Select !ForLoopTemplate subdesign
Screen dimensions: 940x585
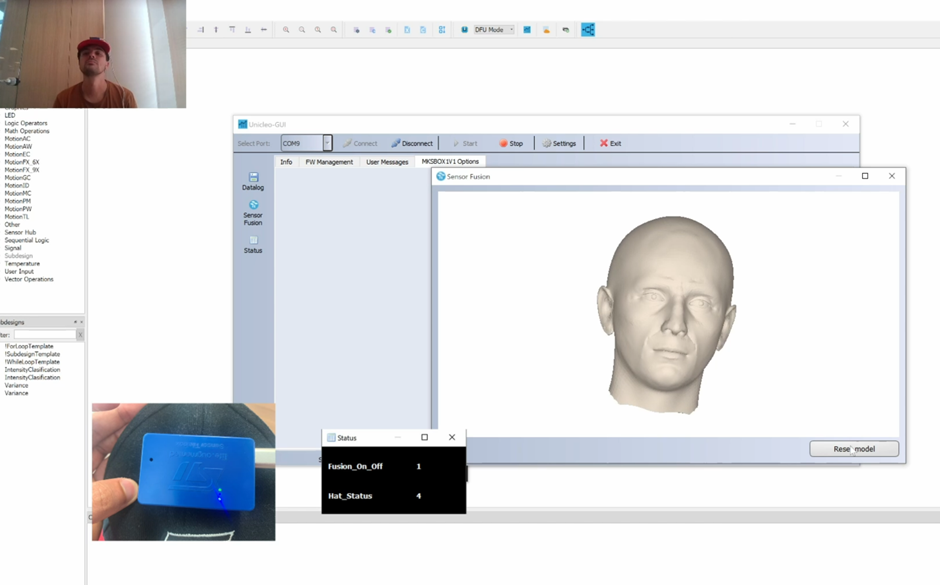[x=29, y=346]
